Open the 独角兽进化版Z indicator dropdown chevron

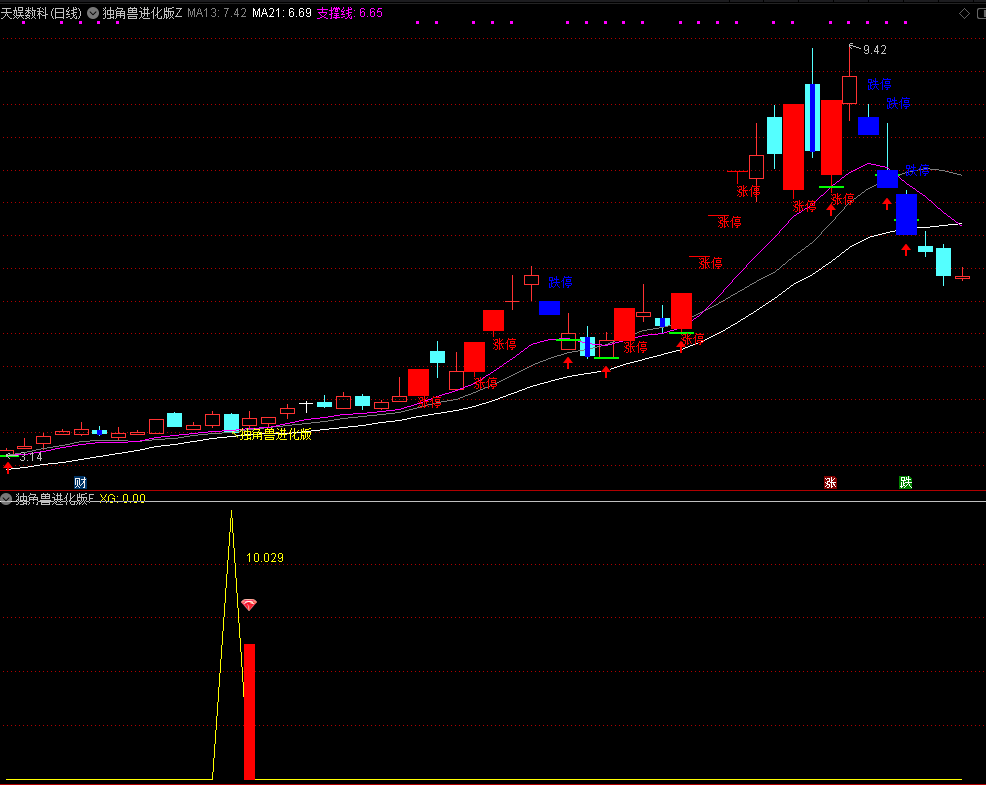[x=94, y=13]
